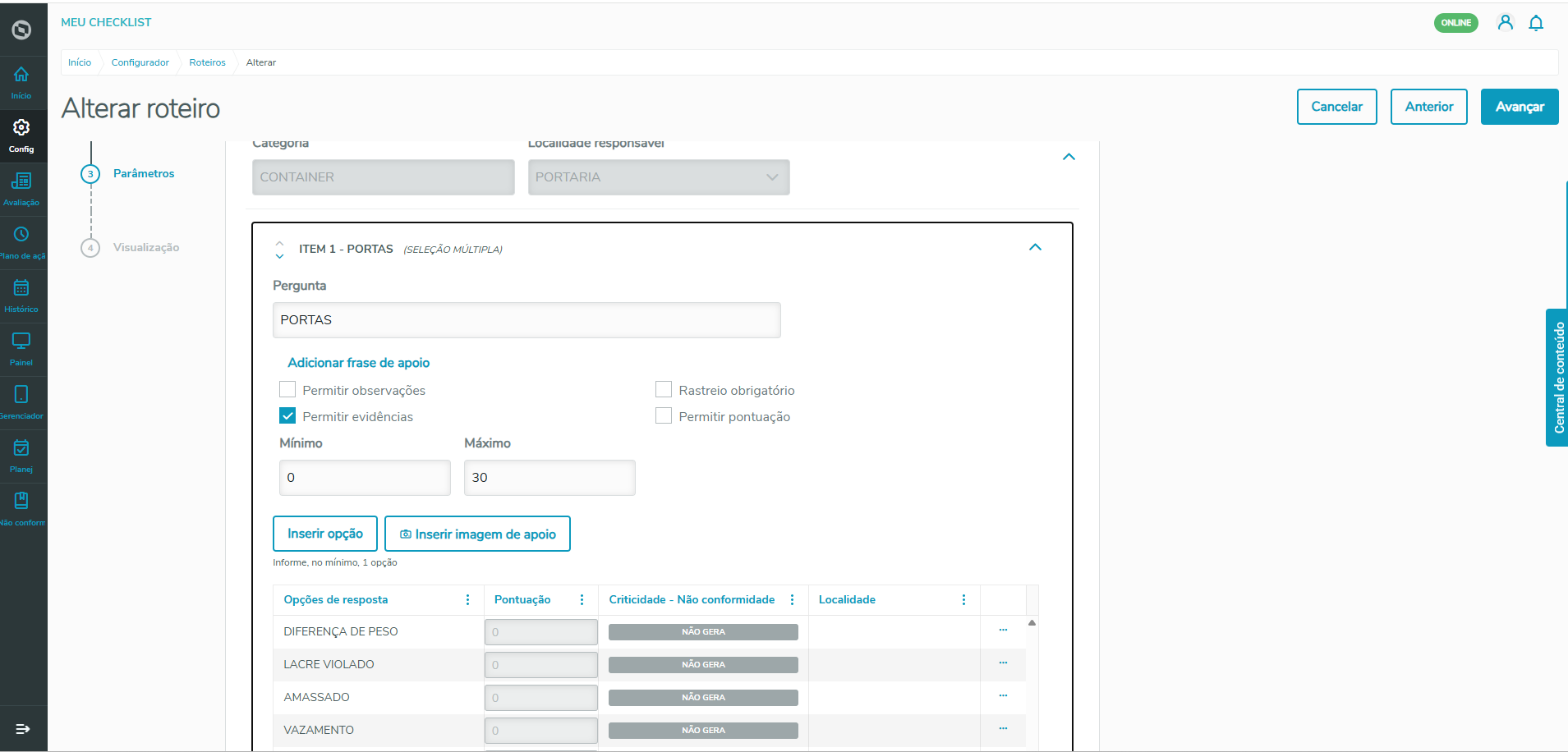Open notifications bell
Viewport: 1568px width, 752px height.
click(1536, 23)
